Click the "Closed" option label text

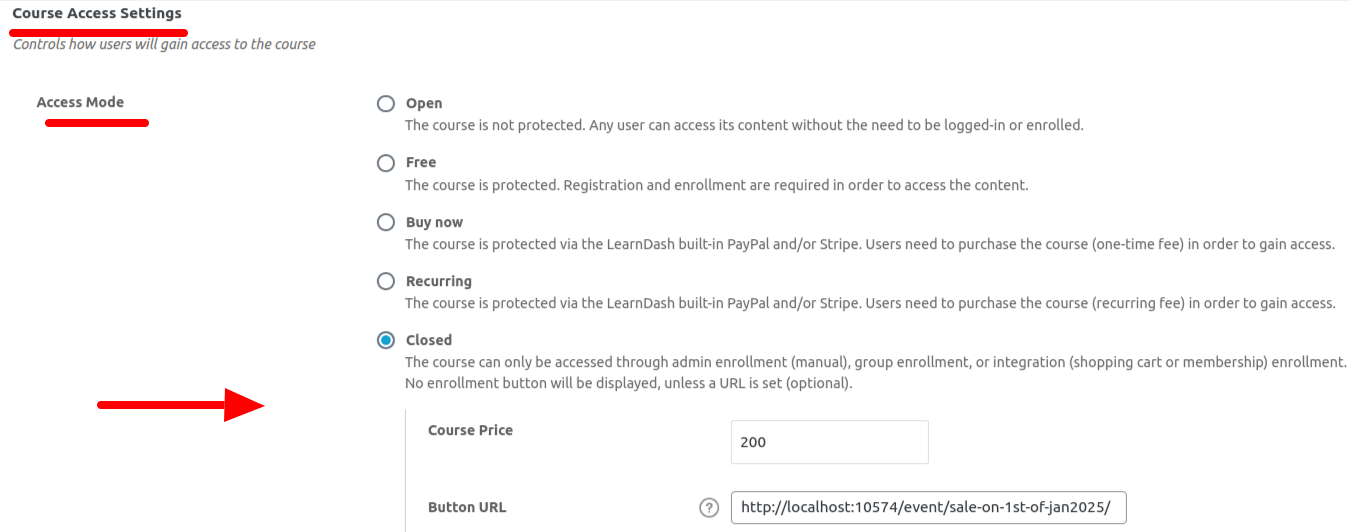429,340
